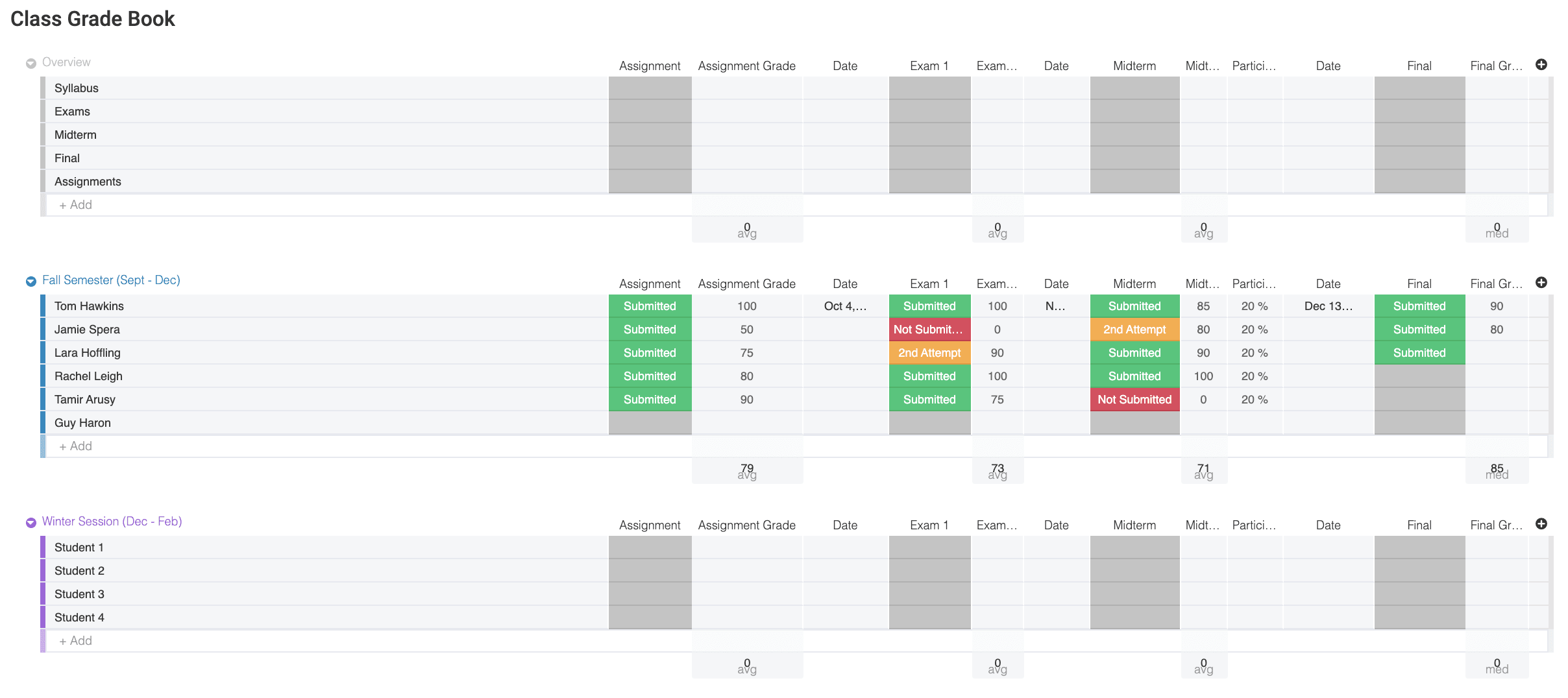Add a column to the Overview group
Image resolution: width=1568 pixels, height=698 pixels.
(x=1541, y=64)
